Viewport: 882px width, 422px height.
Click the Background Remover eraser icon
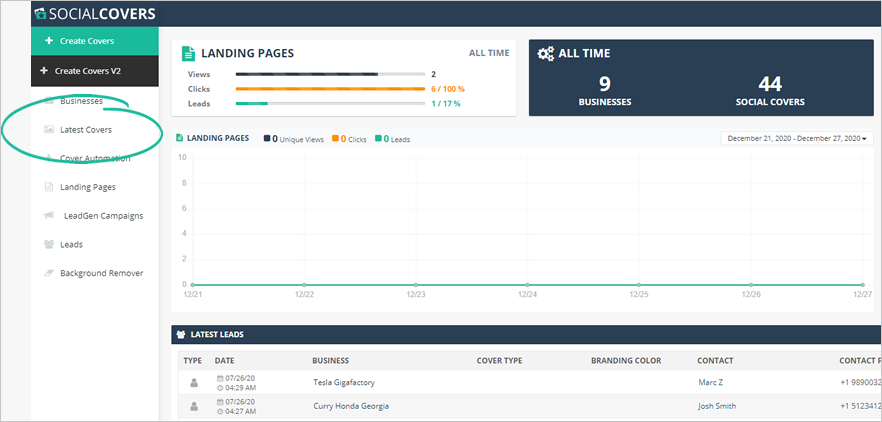point(49,273)
